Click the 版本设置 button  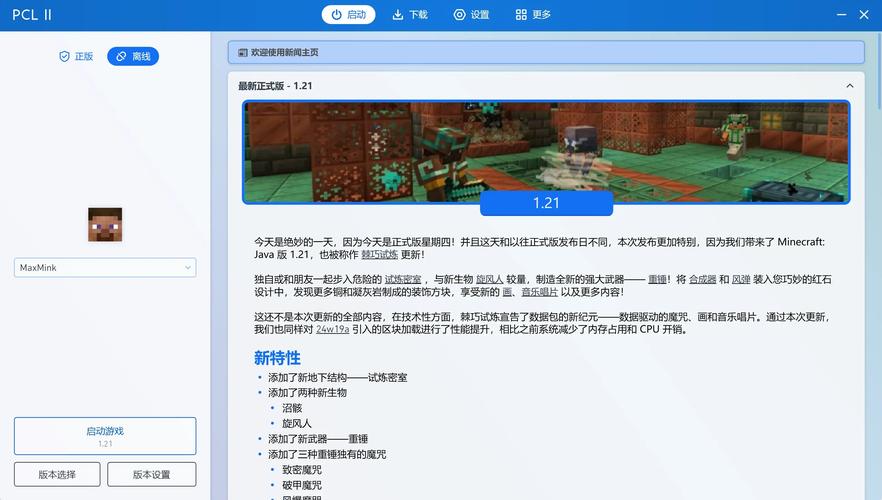point(152,474)
